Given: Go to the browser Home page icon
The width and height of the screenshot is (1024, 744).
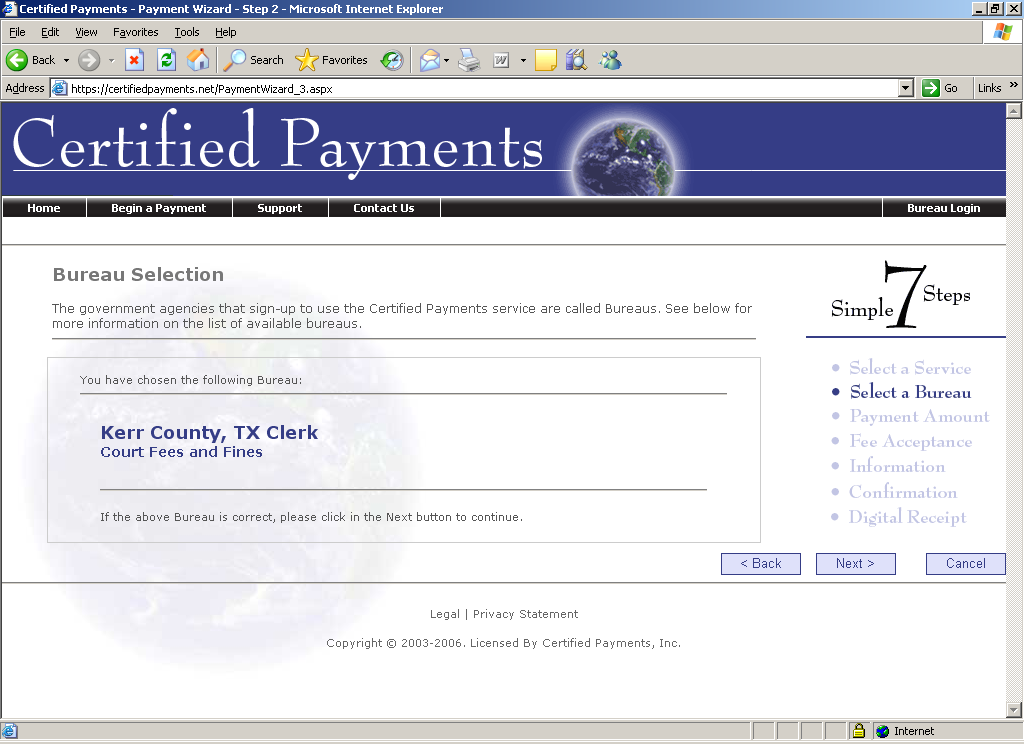Looking at the screenshot, I should 198,60.
